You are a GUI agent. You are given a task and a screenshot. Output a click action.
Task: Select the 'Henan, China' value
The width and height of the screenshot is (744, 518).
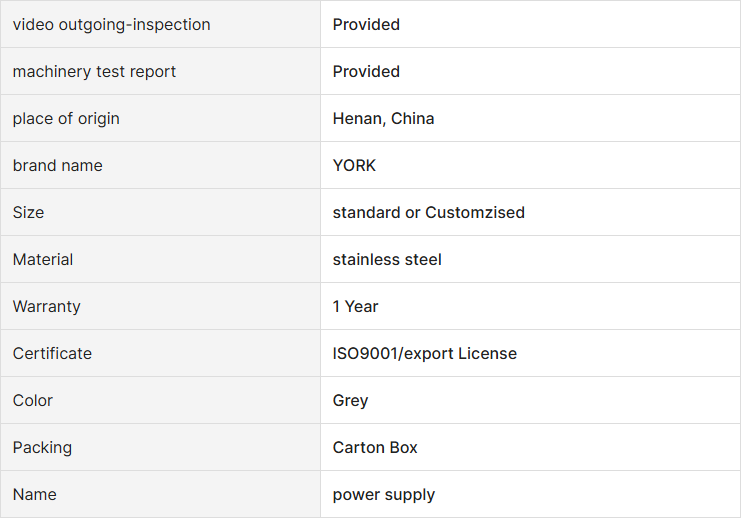coord(383,118)
